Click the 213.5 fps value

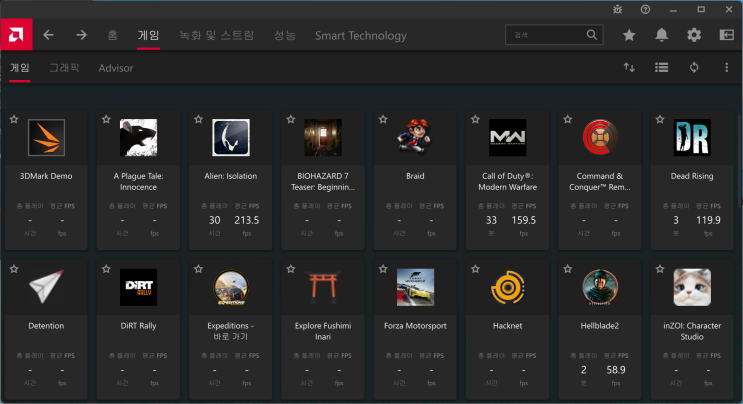[246, 220]
